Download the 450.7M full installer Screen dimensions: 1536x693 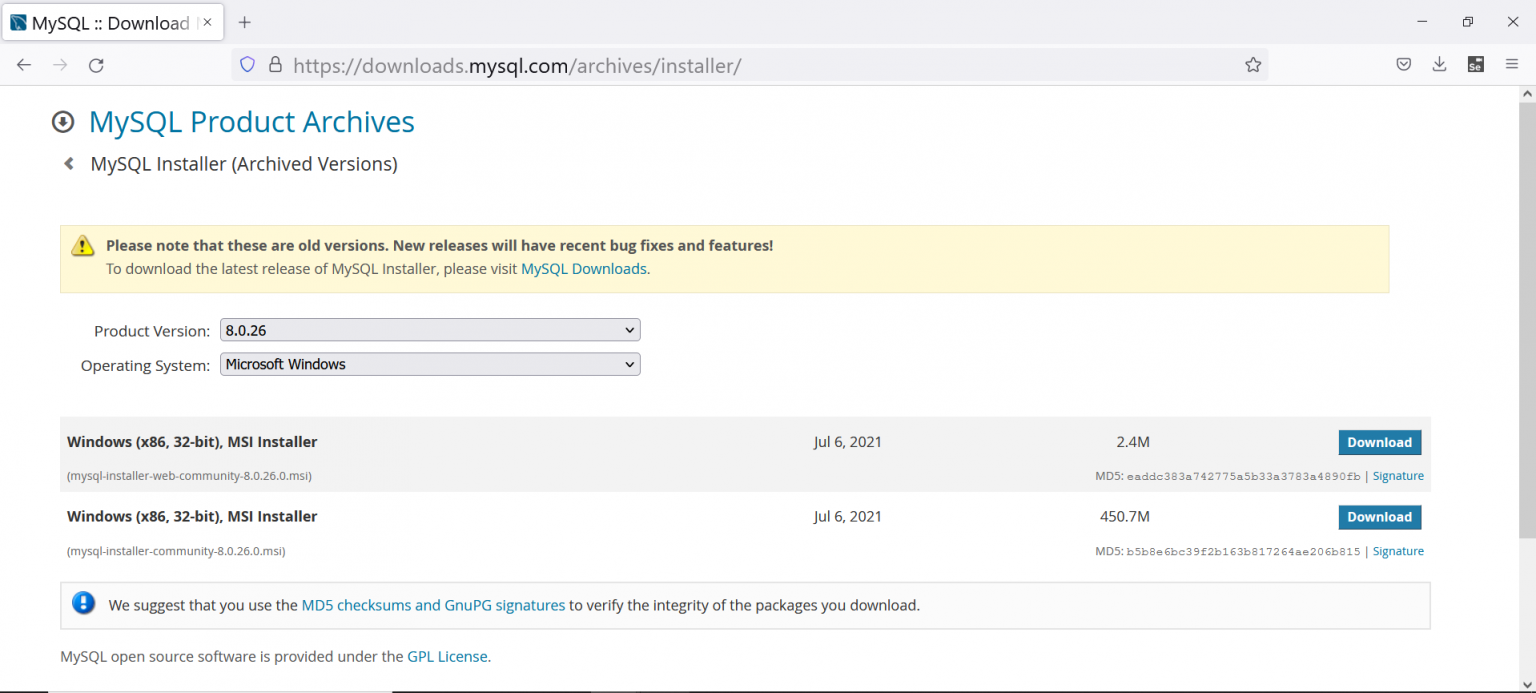coord(1379,516)
